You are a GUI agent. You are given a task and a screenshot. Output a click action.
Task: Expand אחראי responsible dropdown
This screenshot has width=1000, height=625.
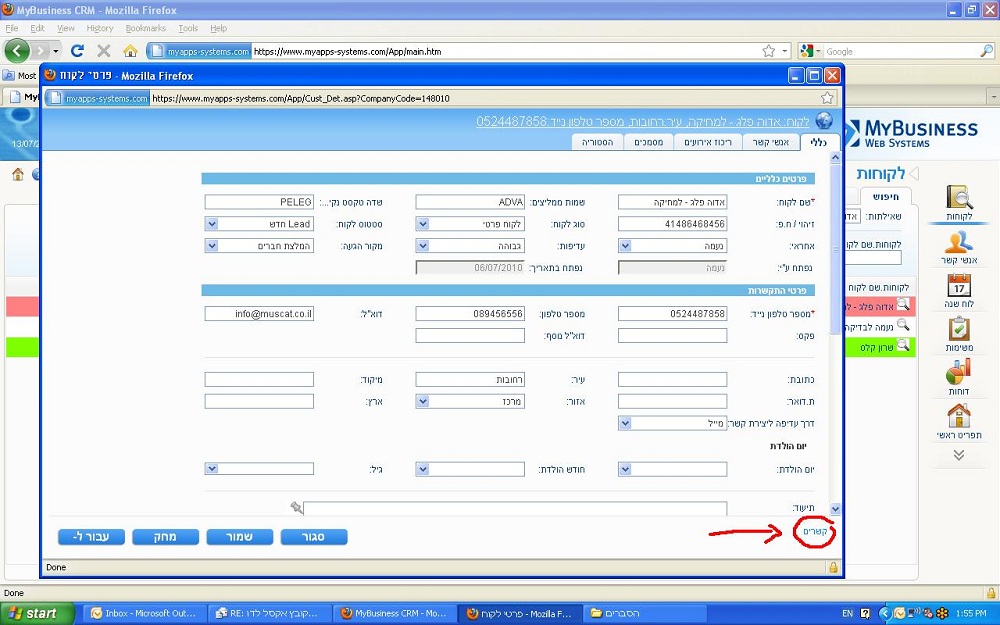click(625, 246)
